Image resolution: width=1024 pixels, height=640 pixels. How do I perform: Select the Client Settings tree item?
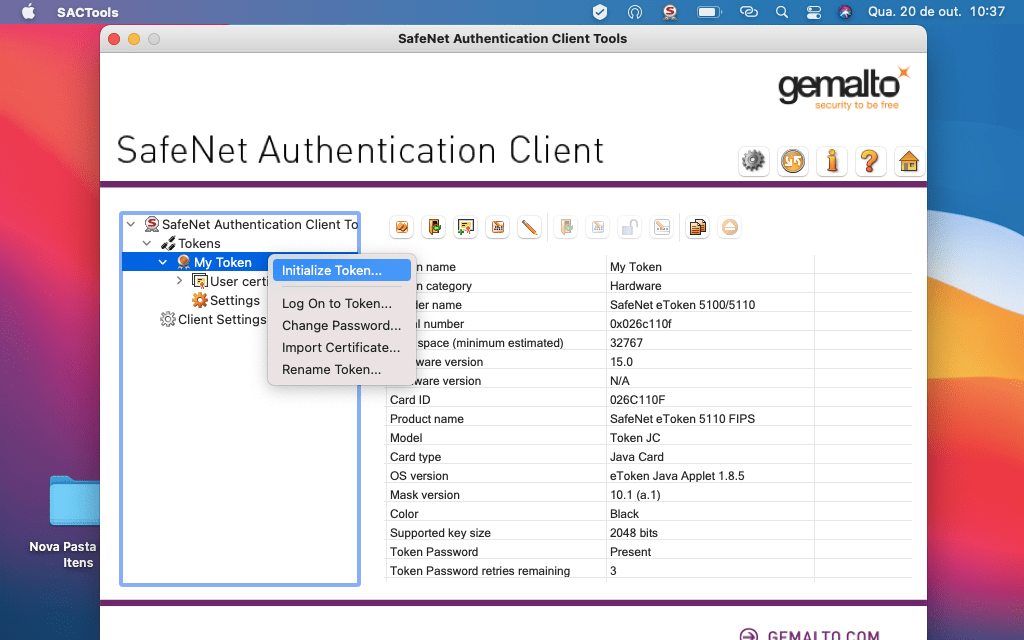pyautogui.click(x=214, y=319)
